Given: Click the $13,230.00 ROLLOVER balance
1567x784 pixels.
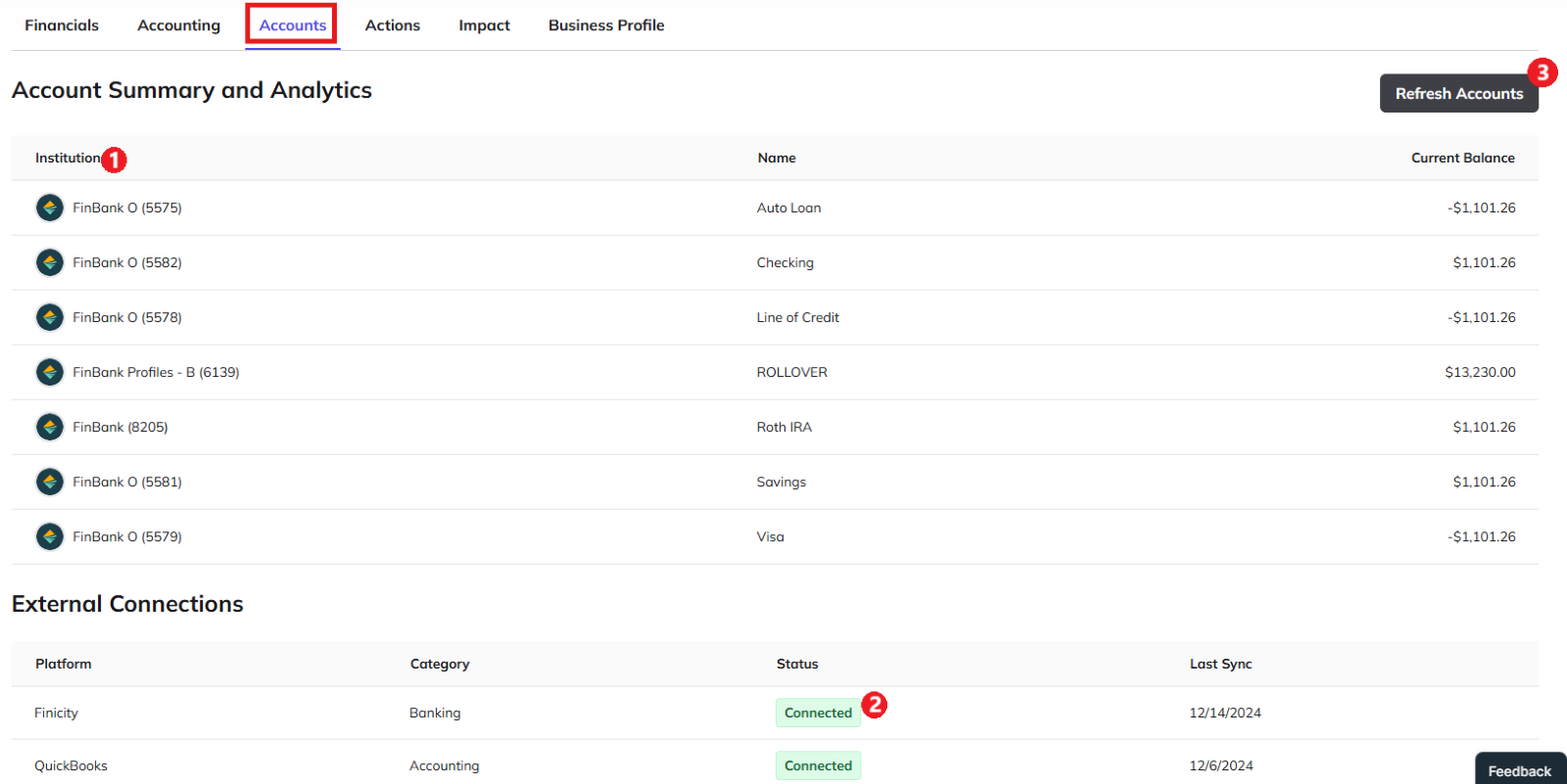Looking at the screenshot, I should [x=1480, y=372].
